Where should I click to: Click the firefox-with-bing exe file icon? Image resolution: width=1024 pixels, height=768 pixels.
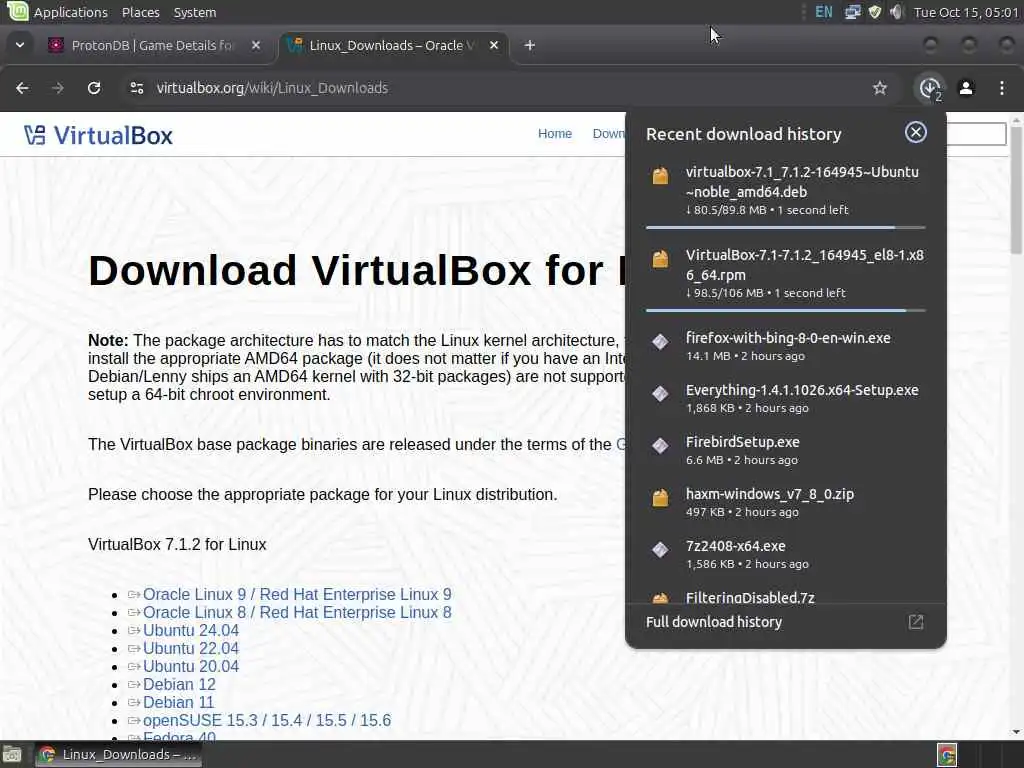(660, 342)
